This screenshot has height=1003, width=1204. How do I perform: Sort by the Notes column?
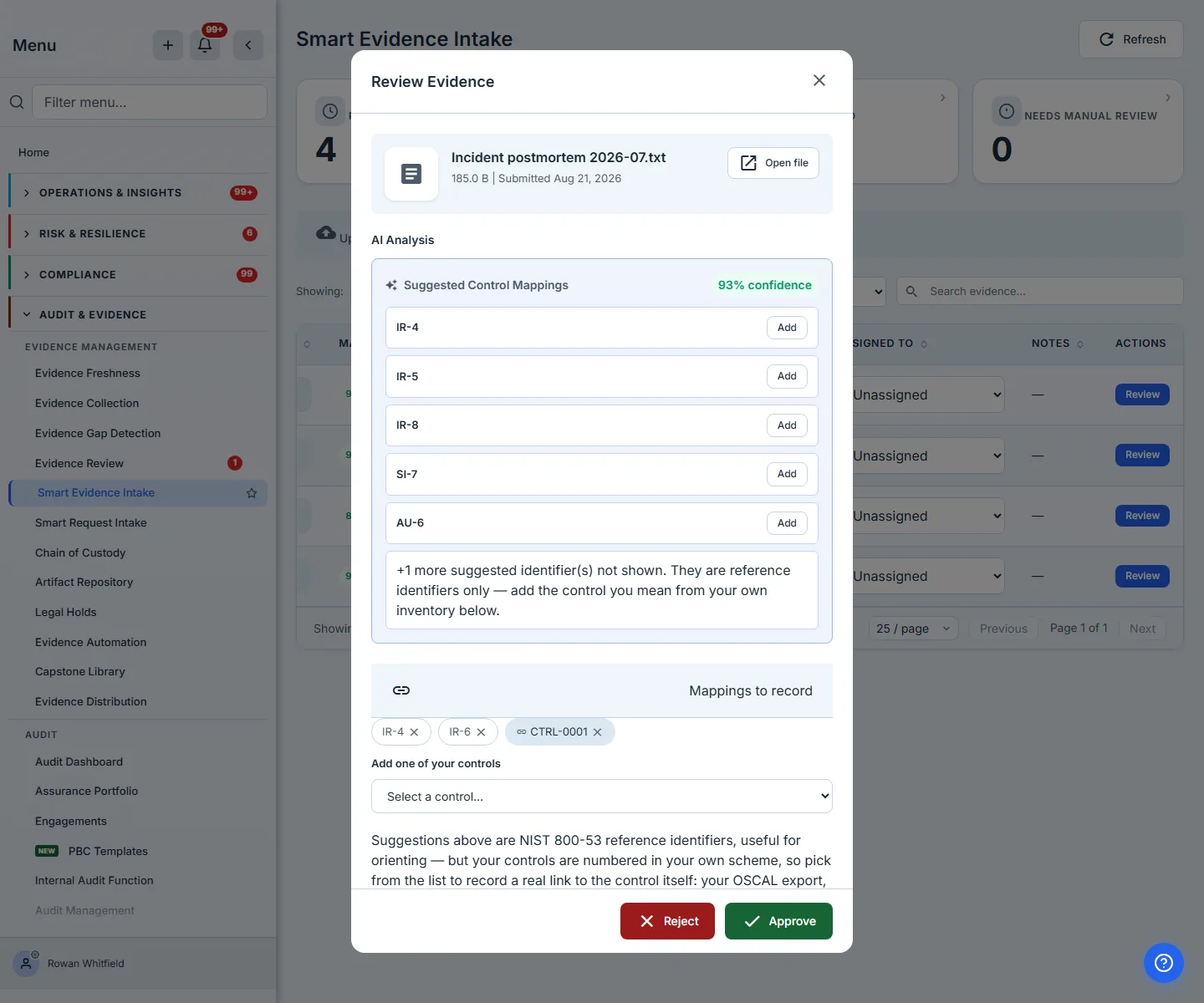coord(1058,344)
